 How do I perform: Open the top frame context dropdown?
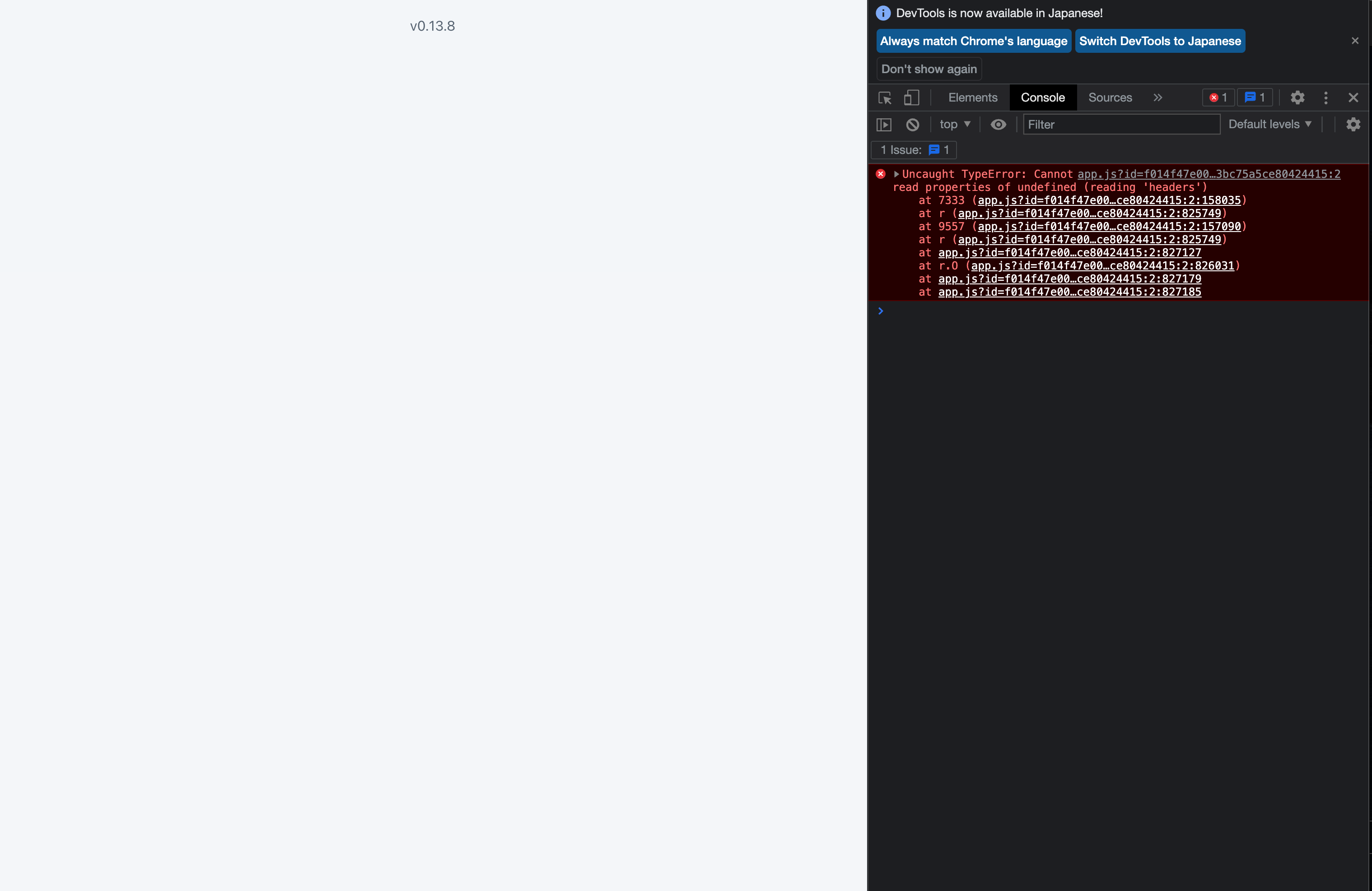click(954, 125)
